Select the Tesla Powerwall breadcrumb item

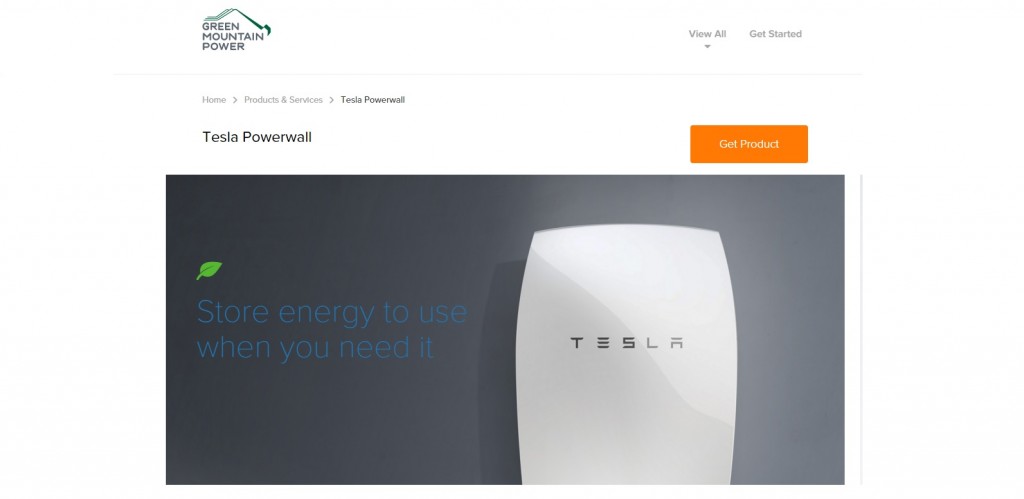tap(373, 100)
